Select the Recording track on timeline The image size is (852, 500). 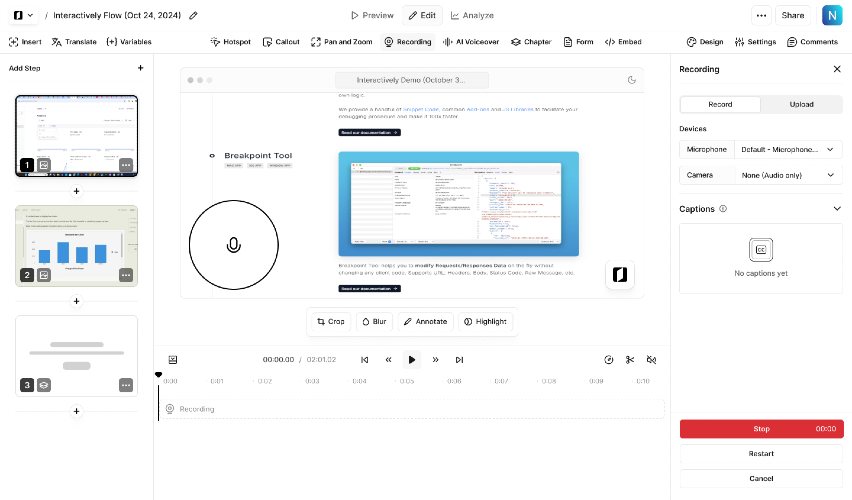click(x=412, y=409)
